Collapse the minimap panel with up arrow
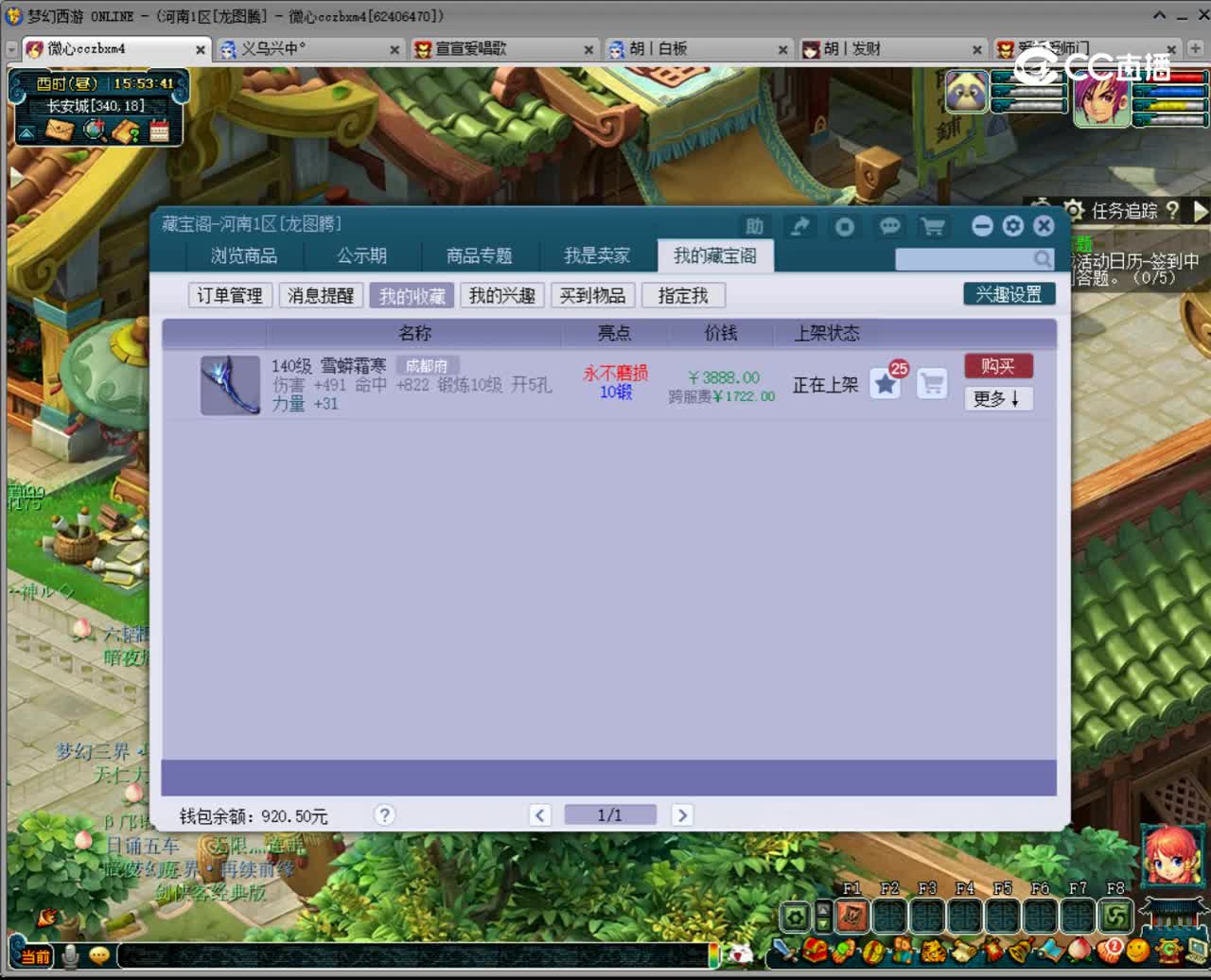Screen dimensions: 1211x980 [x=26, y=132]
